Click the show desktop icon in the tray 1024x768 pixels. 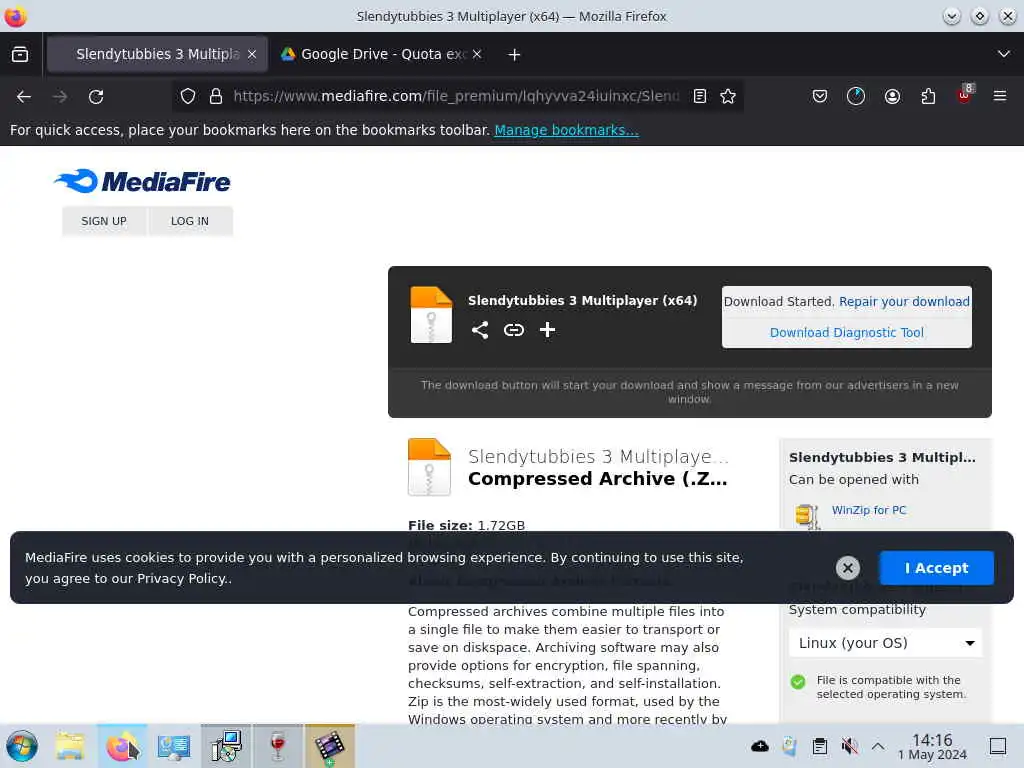998,746
